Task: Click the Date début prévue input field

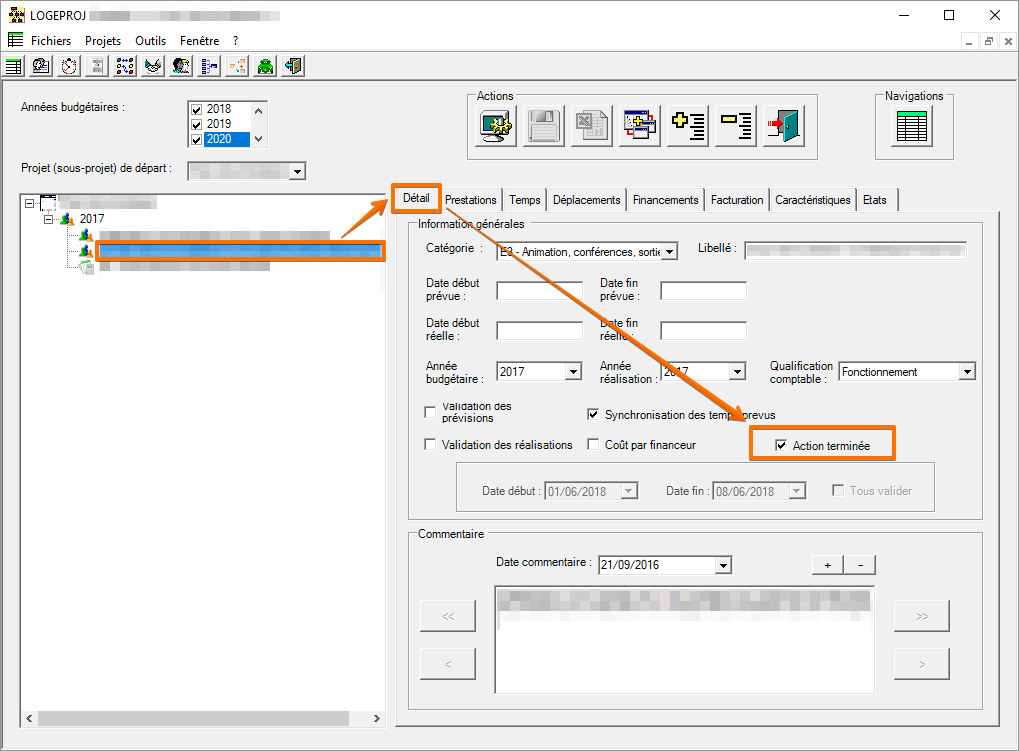Action: point(539,291)
